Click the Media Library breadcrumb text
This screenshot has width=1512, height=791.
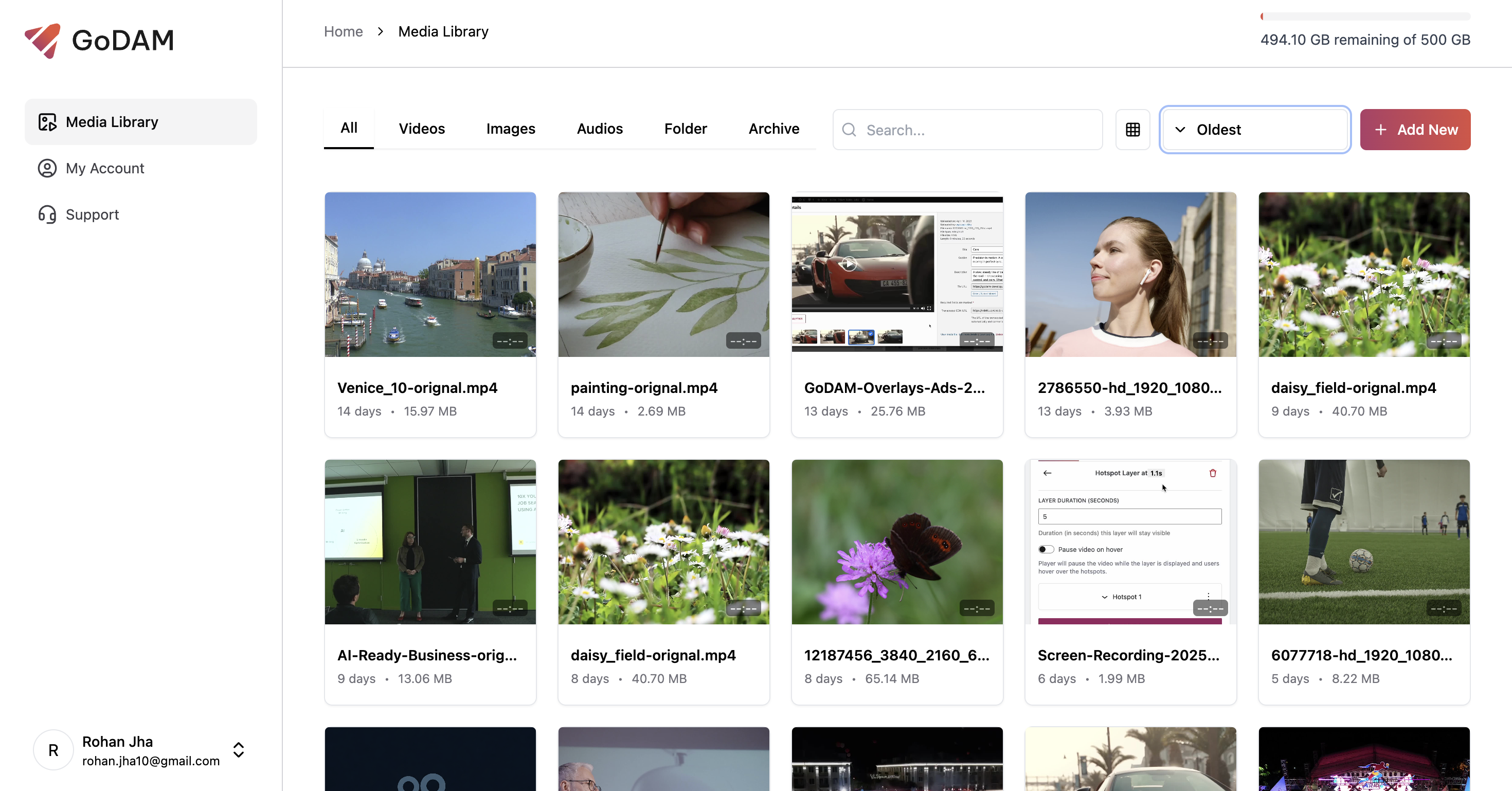click(443, 32)
